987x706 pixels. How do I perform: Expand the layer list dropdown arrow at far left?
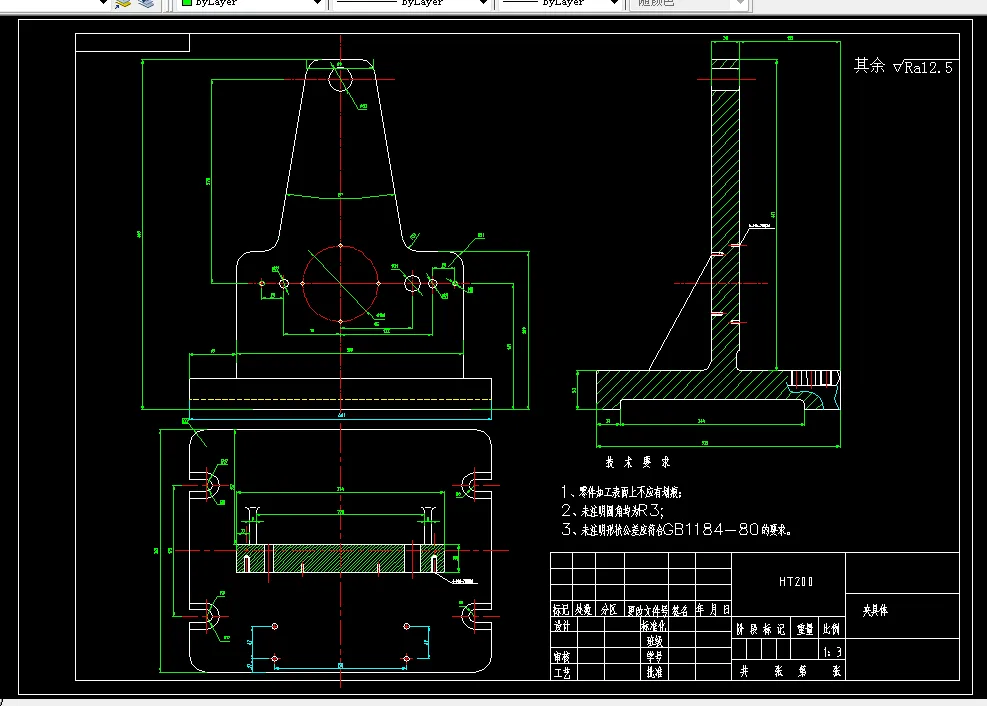[102, 3]
